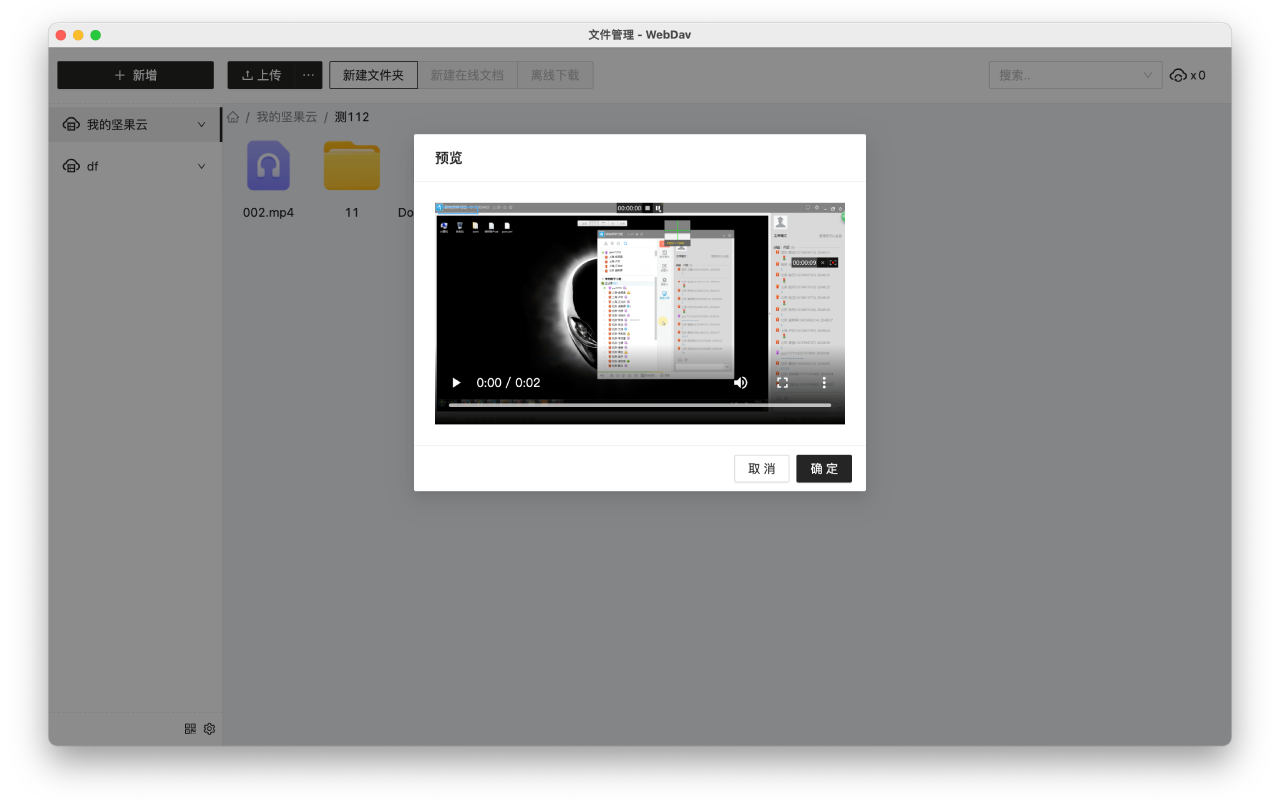Confirm the preview with 确定 button

pyautogui.click(x=824, y=468)
